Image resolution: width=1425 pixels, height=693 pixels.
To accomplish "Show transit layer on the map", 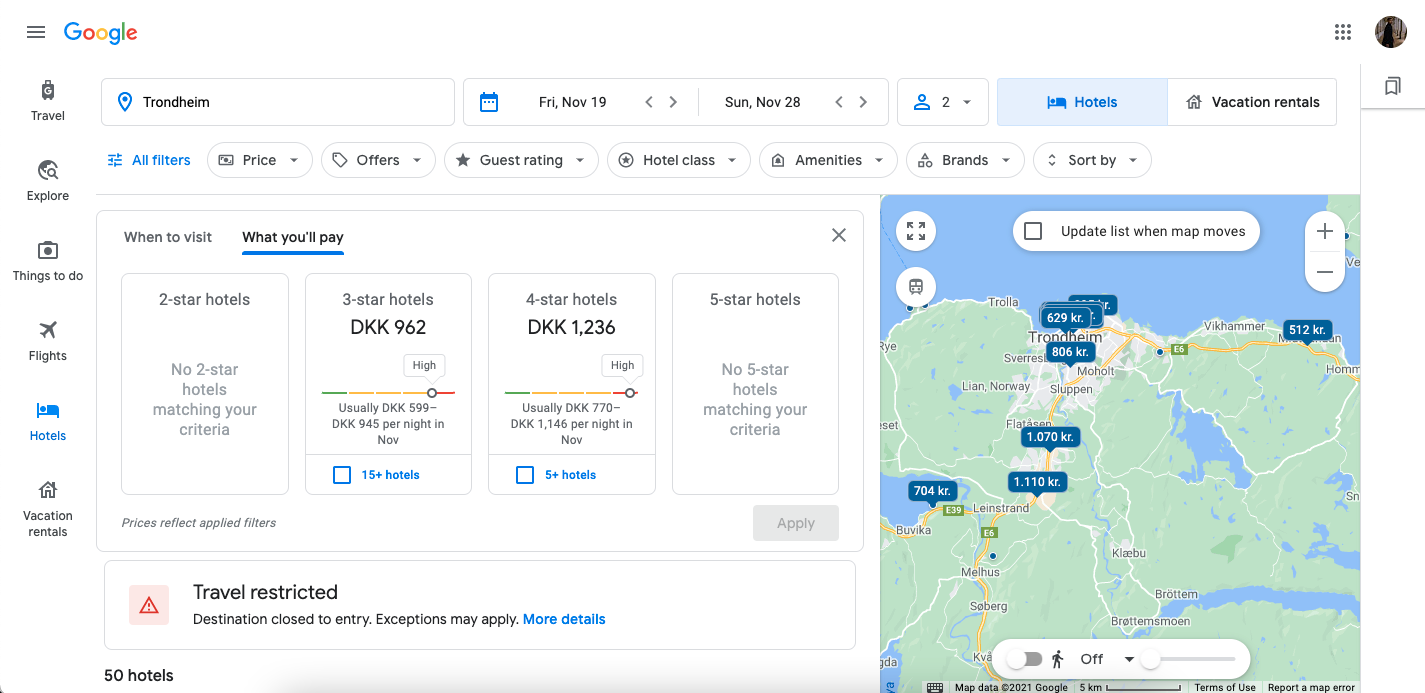I will coord(916,287).
